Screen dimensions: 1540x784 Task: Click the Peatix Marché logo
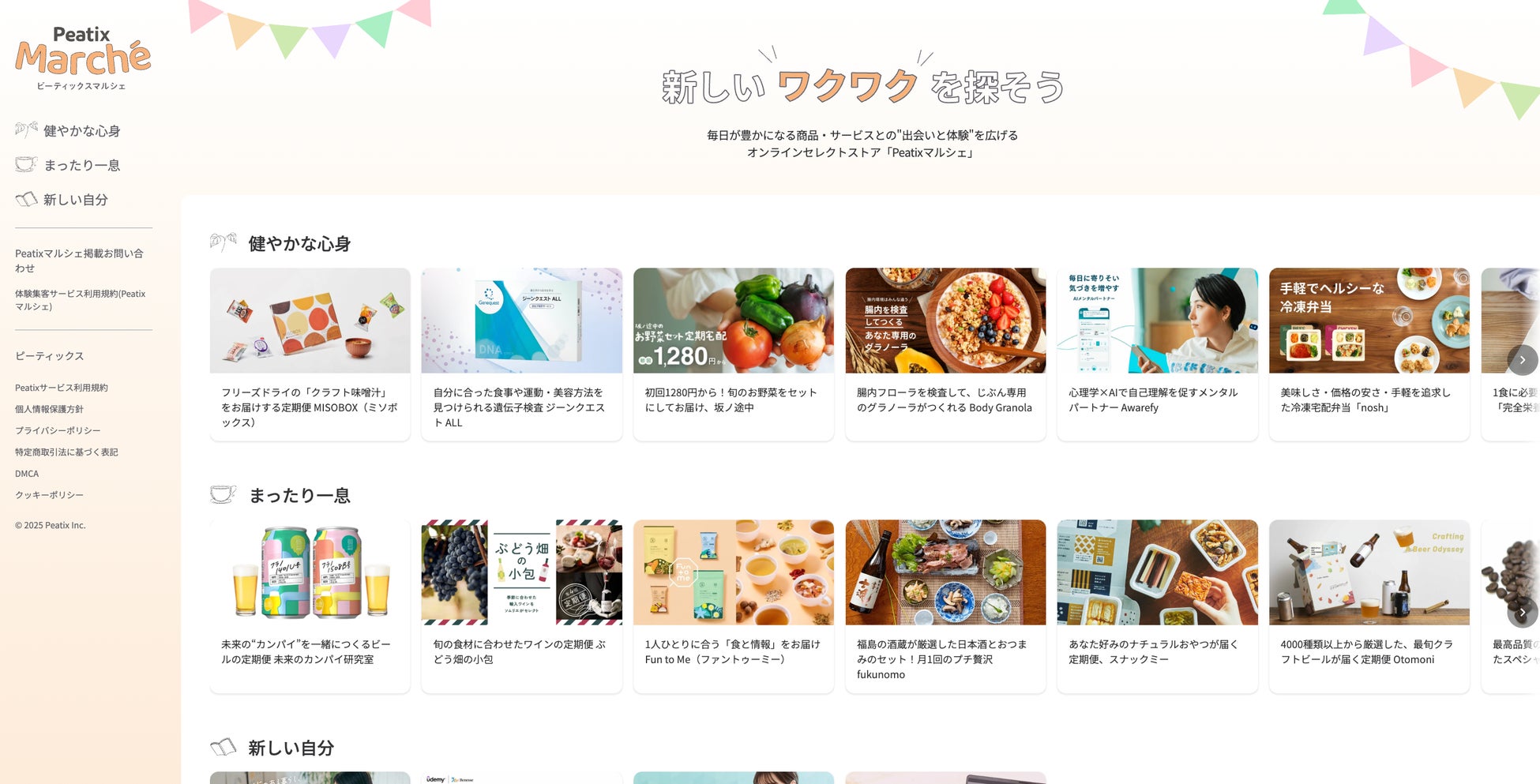pos(83,58)
